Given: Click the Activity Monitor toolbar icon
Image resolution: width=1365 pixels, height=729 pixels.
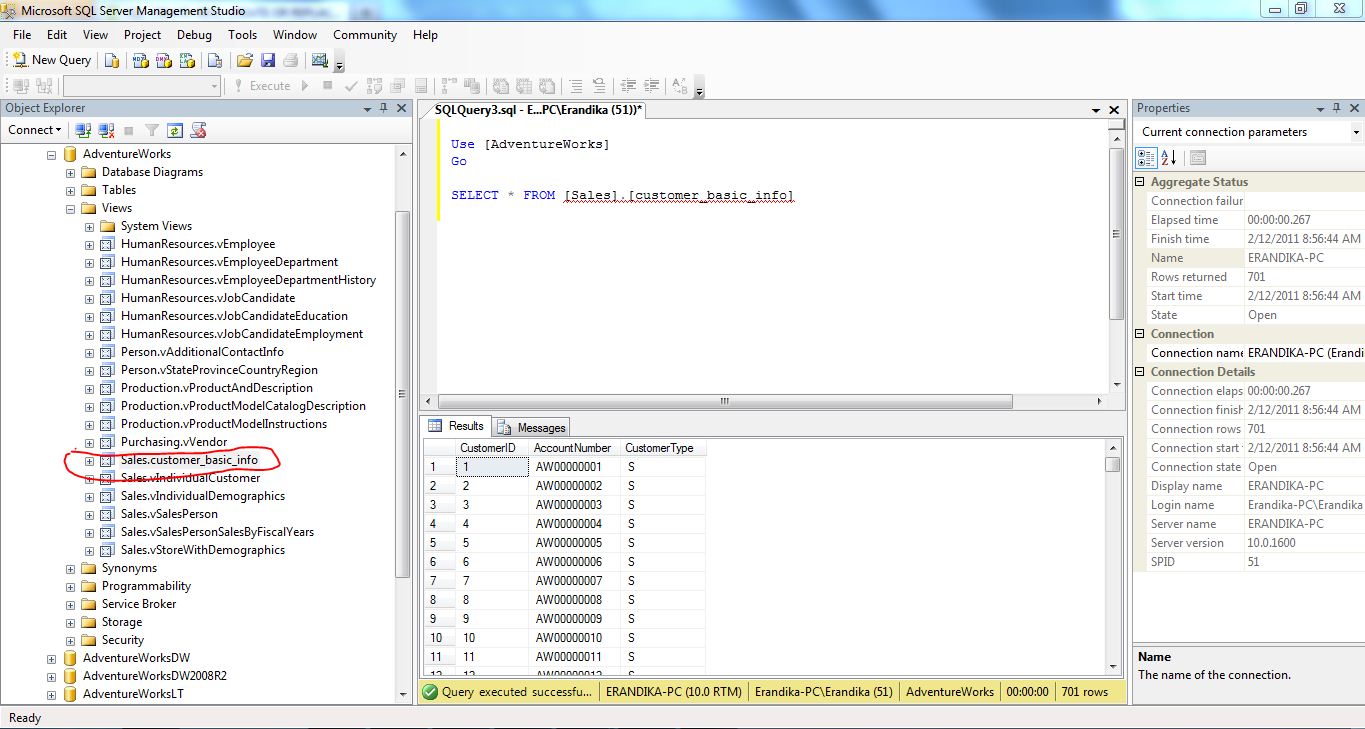Looking at the screenshot, I should pos(320,60).
